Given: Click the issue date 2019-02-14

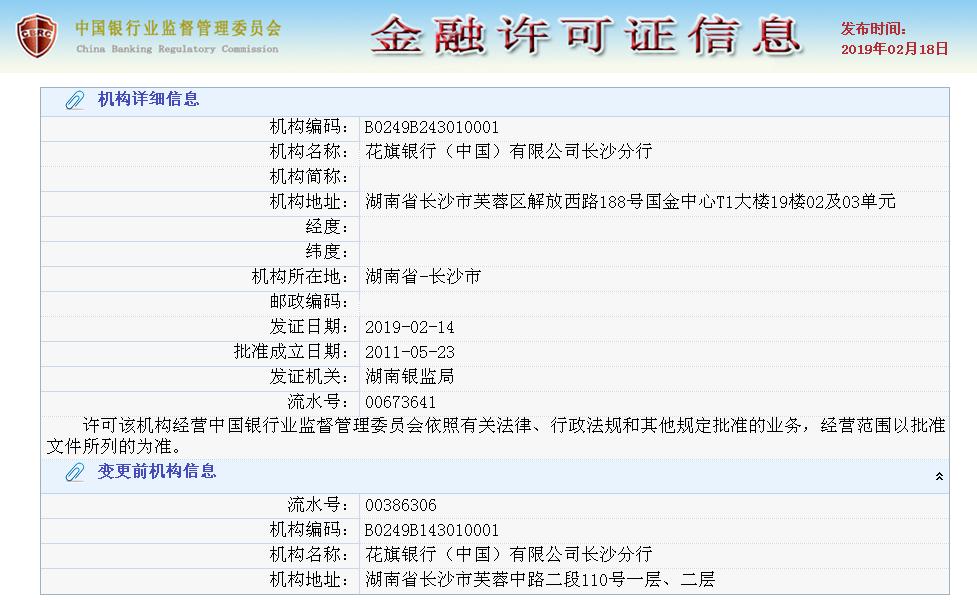Looking at the screenshot, I should (409, 328).
